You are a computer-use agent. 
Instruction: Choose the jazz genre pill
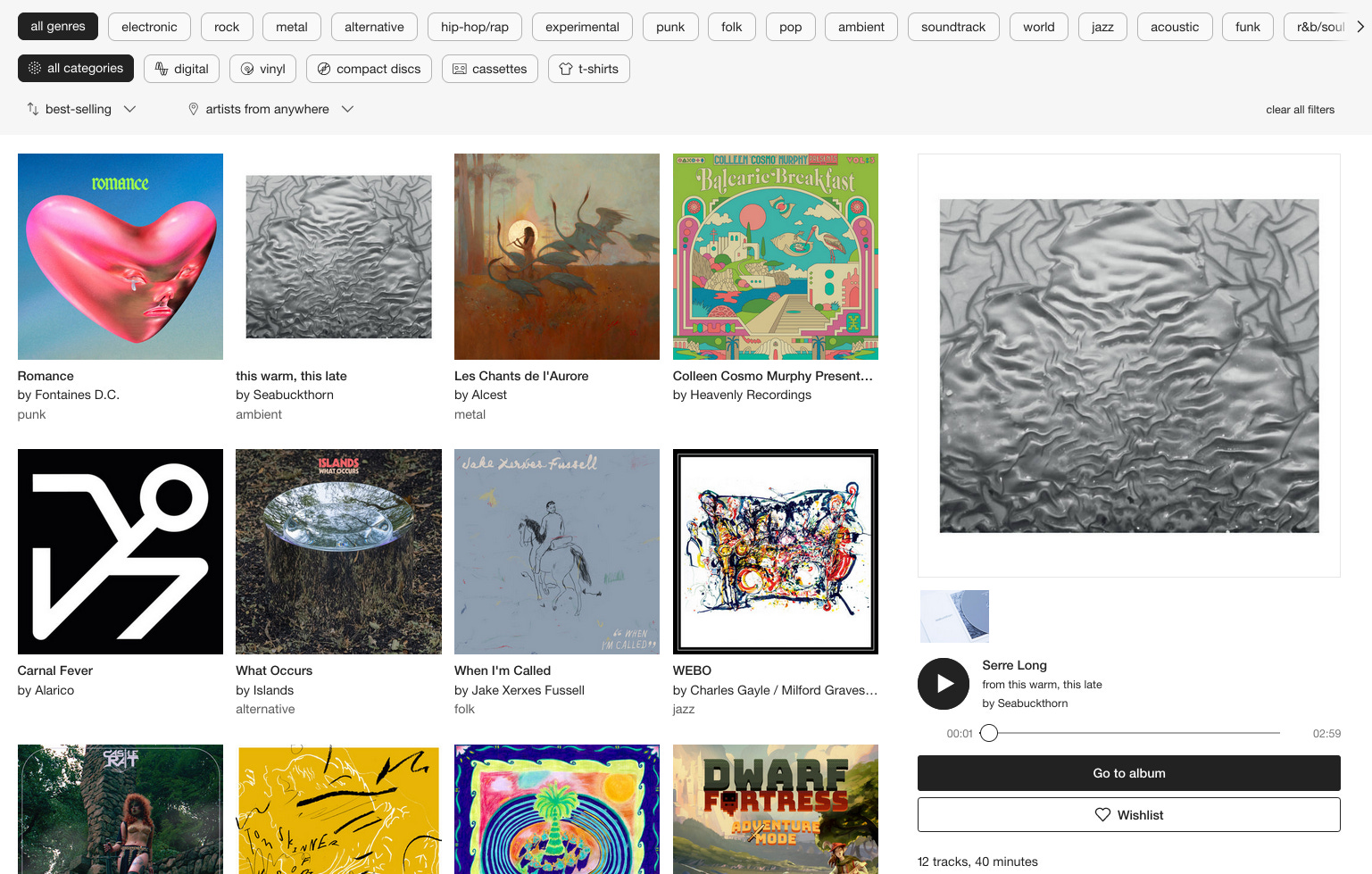(1102, 27)
